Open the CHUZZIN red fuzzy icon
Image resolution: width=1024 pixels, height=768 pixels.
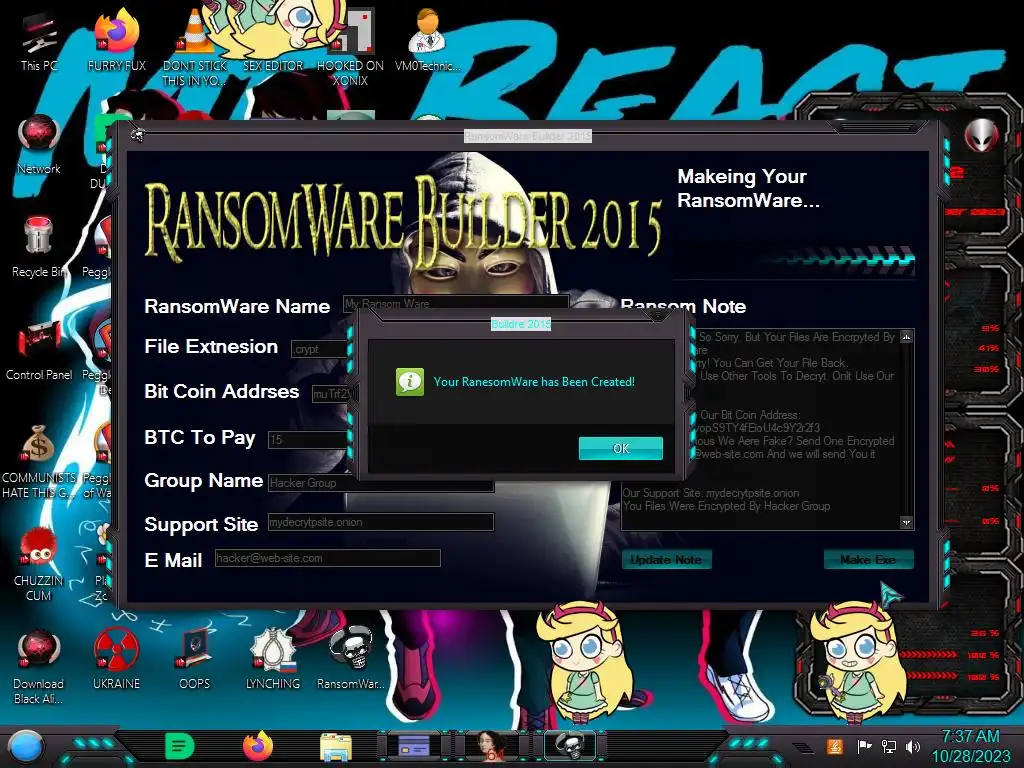(39, 565)
